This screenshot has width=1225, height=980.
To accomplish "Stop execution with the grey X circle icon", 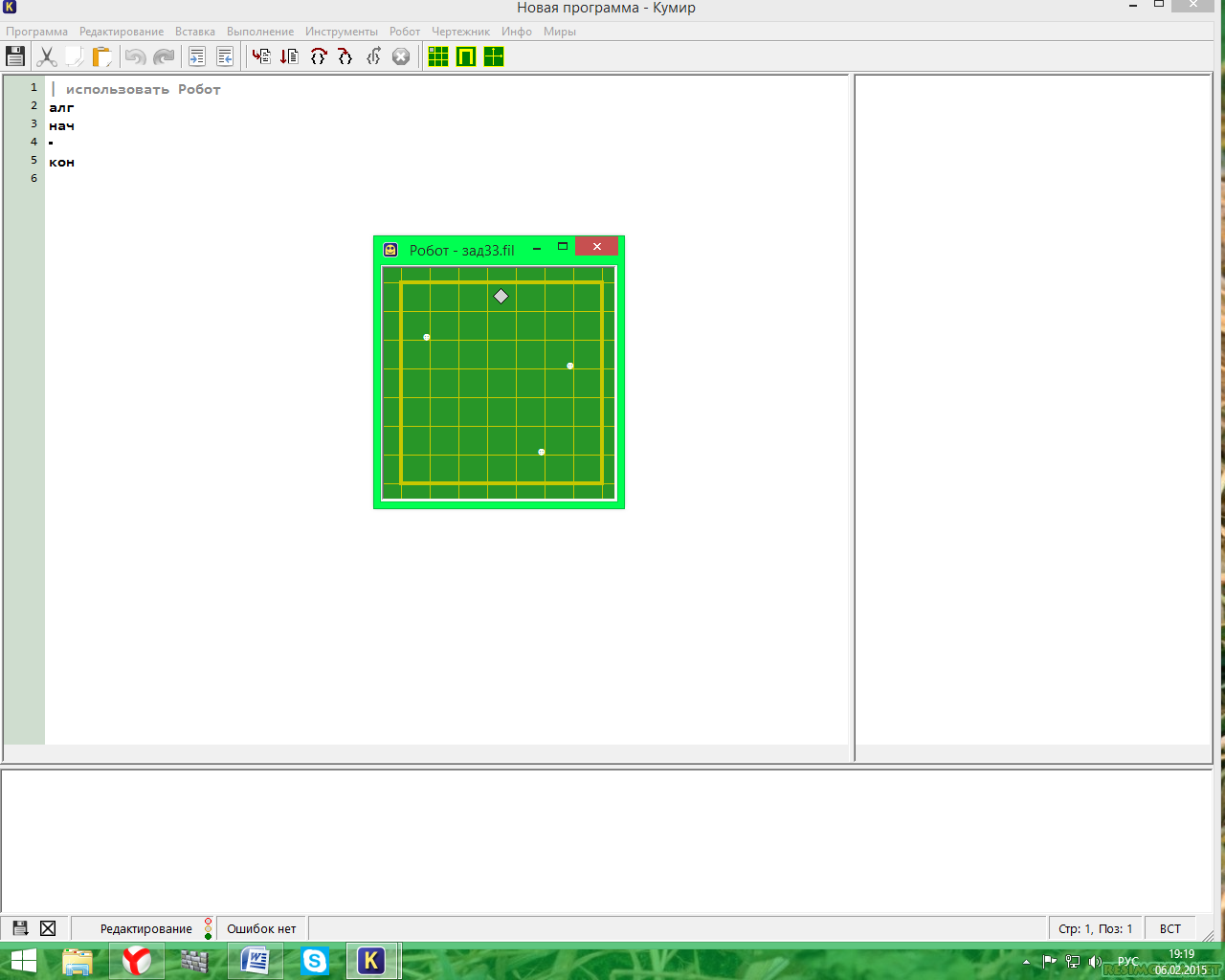I will 401,56.
